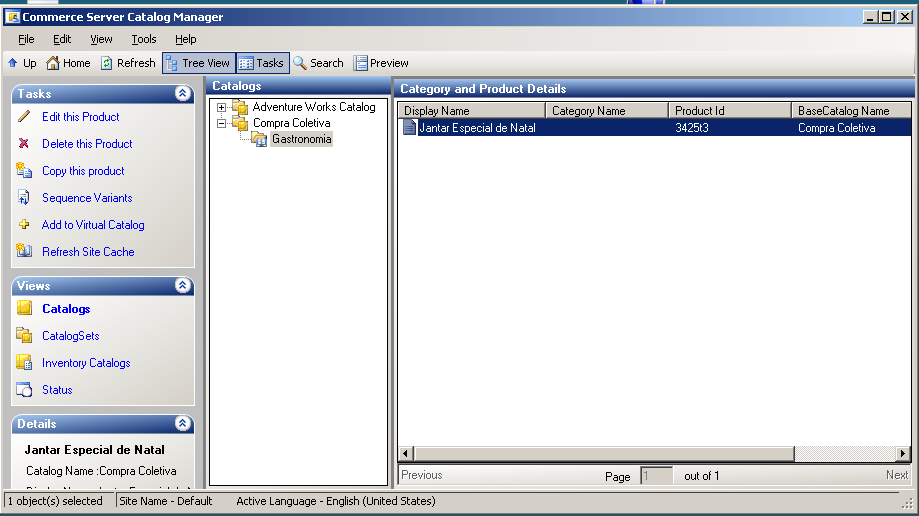
Task: Open Search from the toolbar
Action: (x=318, y=63)
